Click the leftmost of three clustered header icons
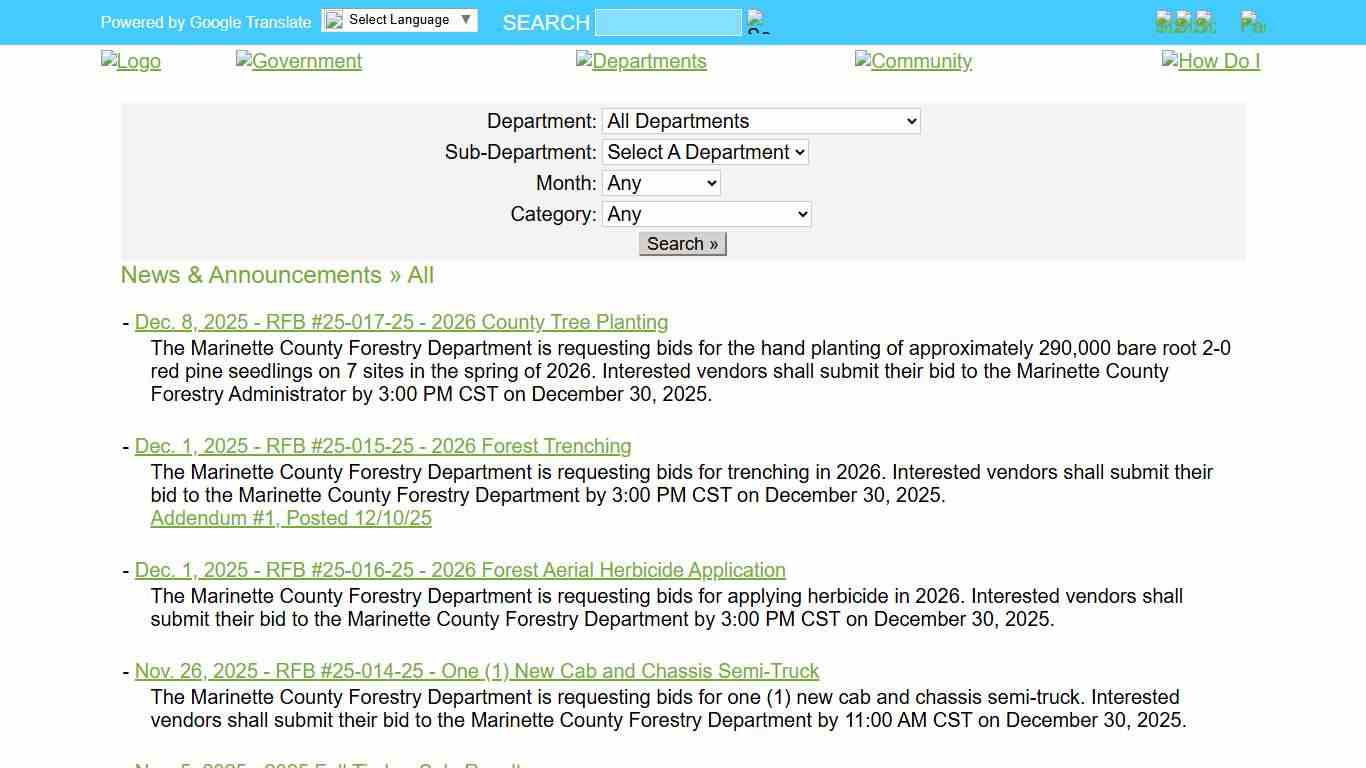 [x=1164, y=22]
